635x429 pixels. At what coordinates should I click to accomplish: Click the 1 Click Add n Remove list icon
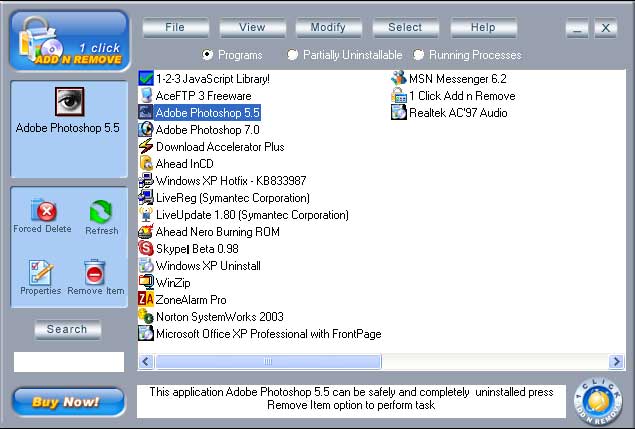click(398, 95)
